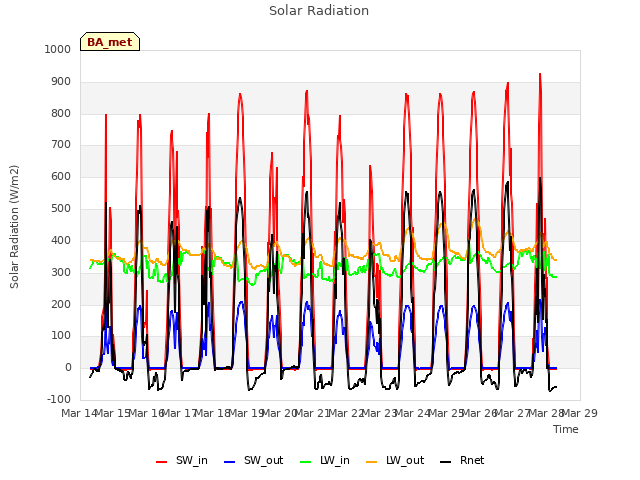Toggle the LW_in legend entry
Screen dimensions: 640x480
pyautogui.click(x=325, y=460)
